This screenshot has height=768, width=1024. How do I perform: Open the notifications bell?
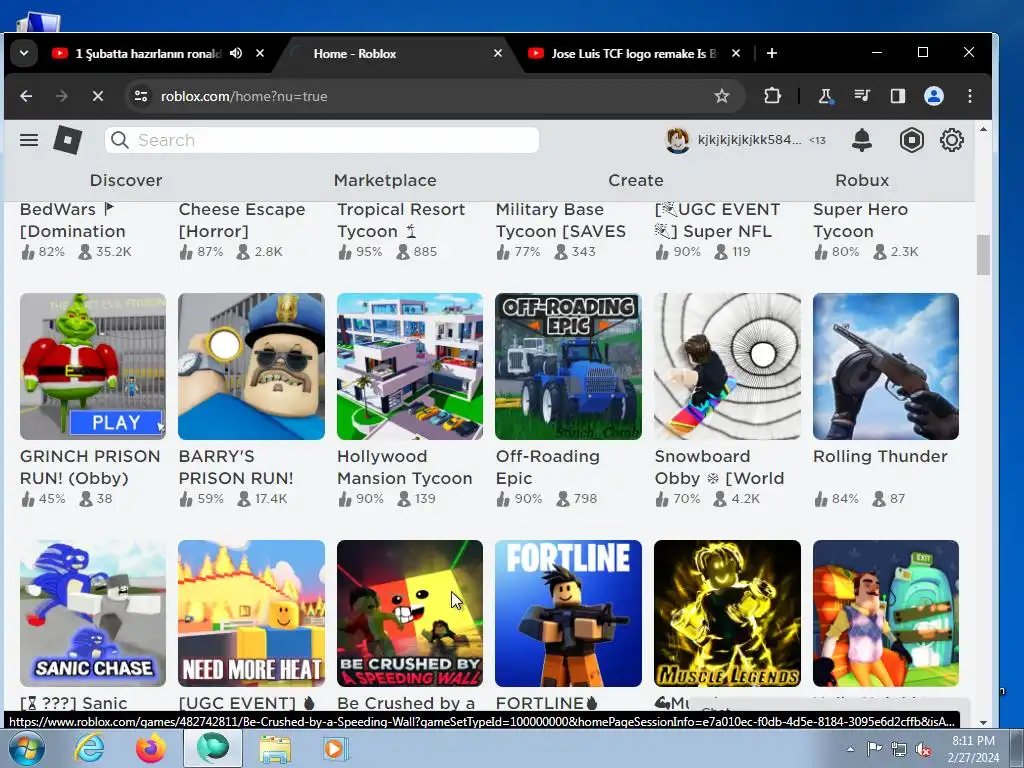pyautogui.click(x=862, y=140)
